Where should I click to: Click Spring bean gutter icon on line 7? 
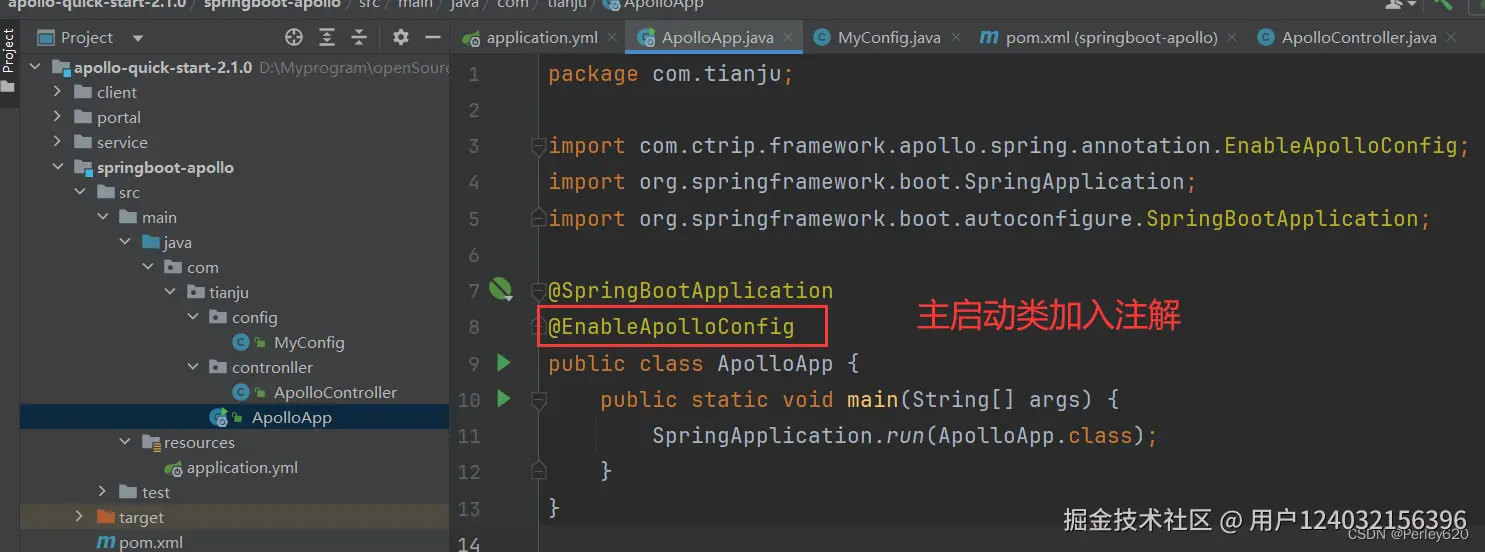[501, 290]
